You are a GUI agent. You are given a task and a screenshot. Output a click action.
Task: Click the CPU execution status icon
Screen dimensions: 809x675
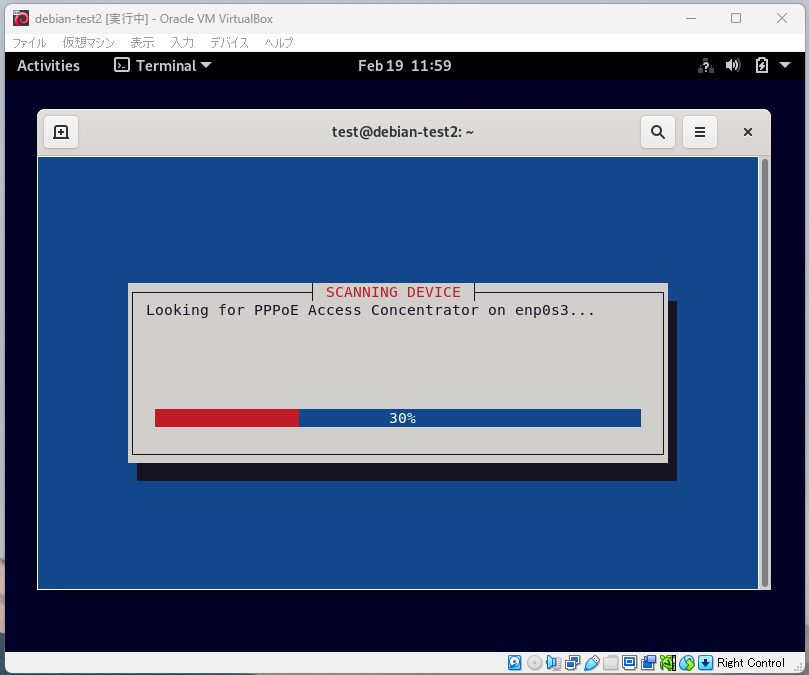coord(668,663)
